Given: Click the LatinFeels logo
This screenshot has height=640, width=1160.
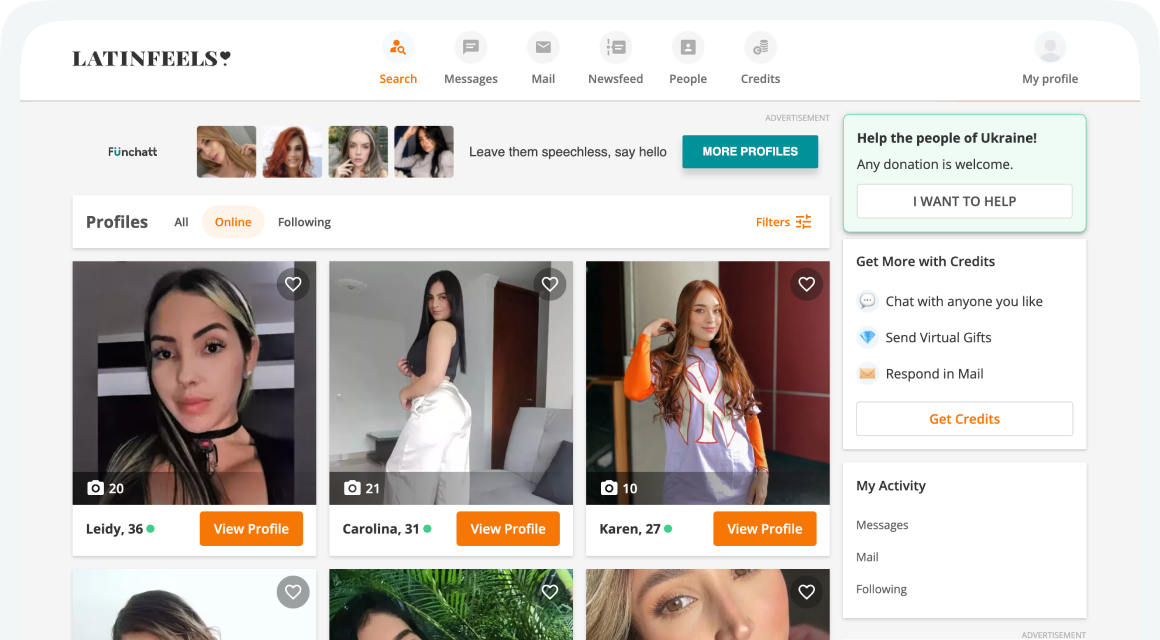Looking at the screenshot, I should click(x=151, y=59).
